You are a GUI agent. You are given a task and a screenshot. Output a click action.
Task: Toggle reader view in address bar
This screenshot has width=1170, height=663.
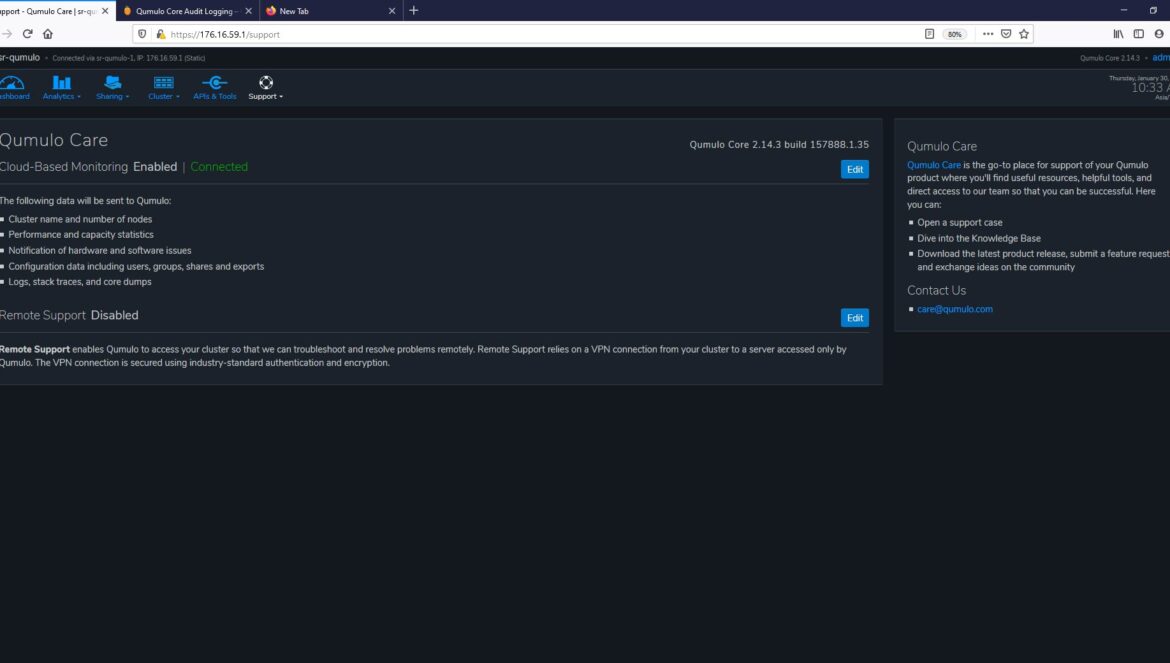coord(929,34)
